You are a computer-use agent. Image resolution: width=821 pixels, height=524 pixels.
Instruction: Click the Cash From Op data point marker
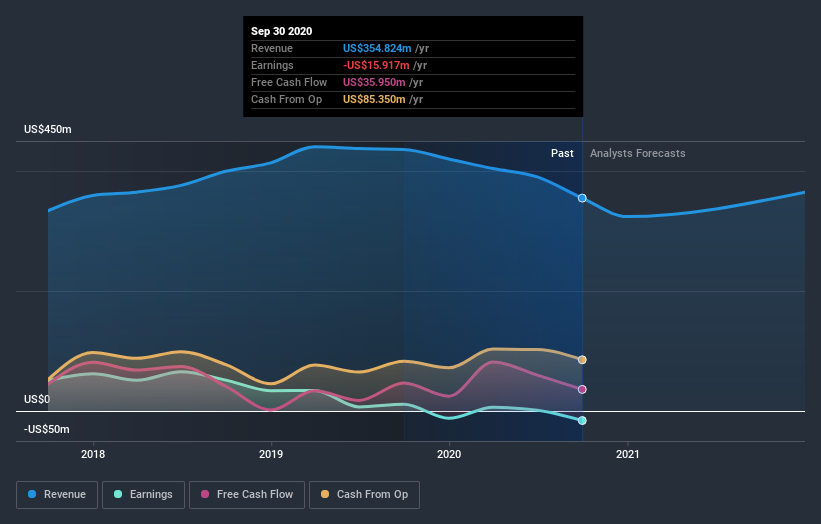(x=582, y=360)
